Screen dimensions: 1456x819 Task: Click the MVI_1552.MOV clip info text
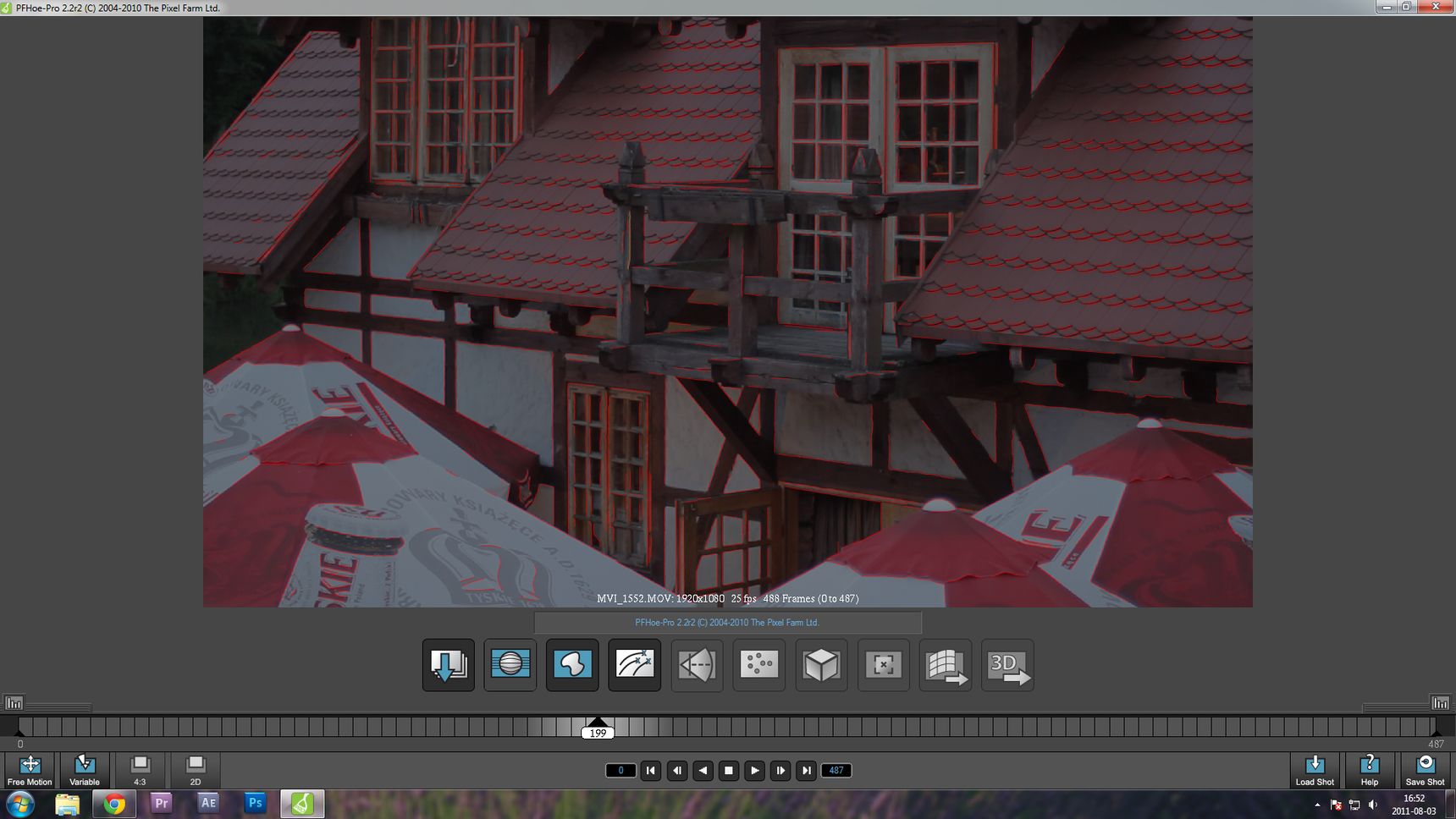point(728,598)
